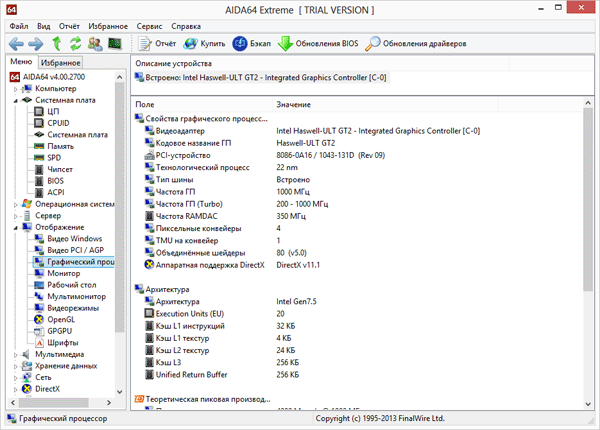Click the Бэкап toolbar button

pos(251,44)
